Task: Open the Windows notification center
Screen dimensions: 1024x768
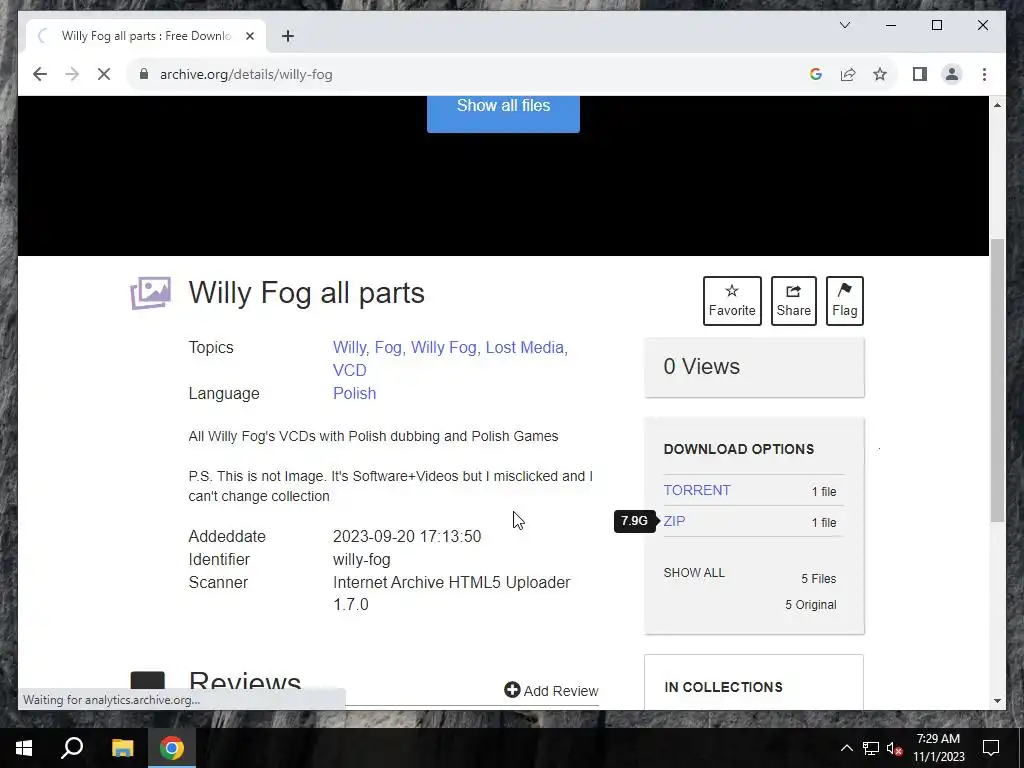Action: point(991,748)
